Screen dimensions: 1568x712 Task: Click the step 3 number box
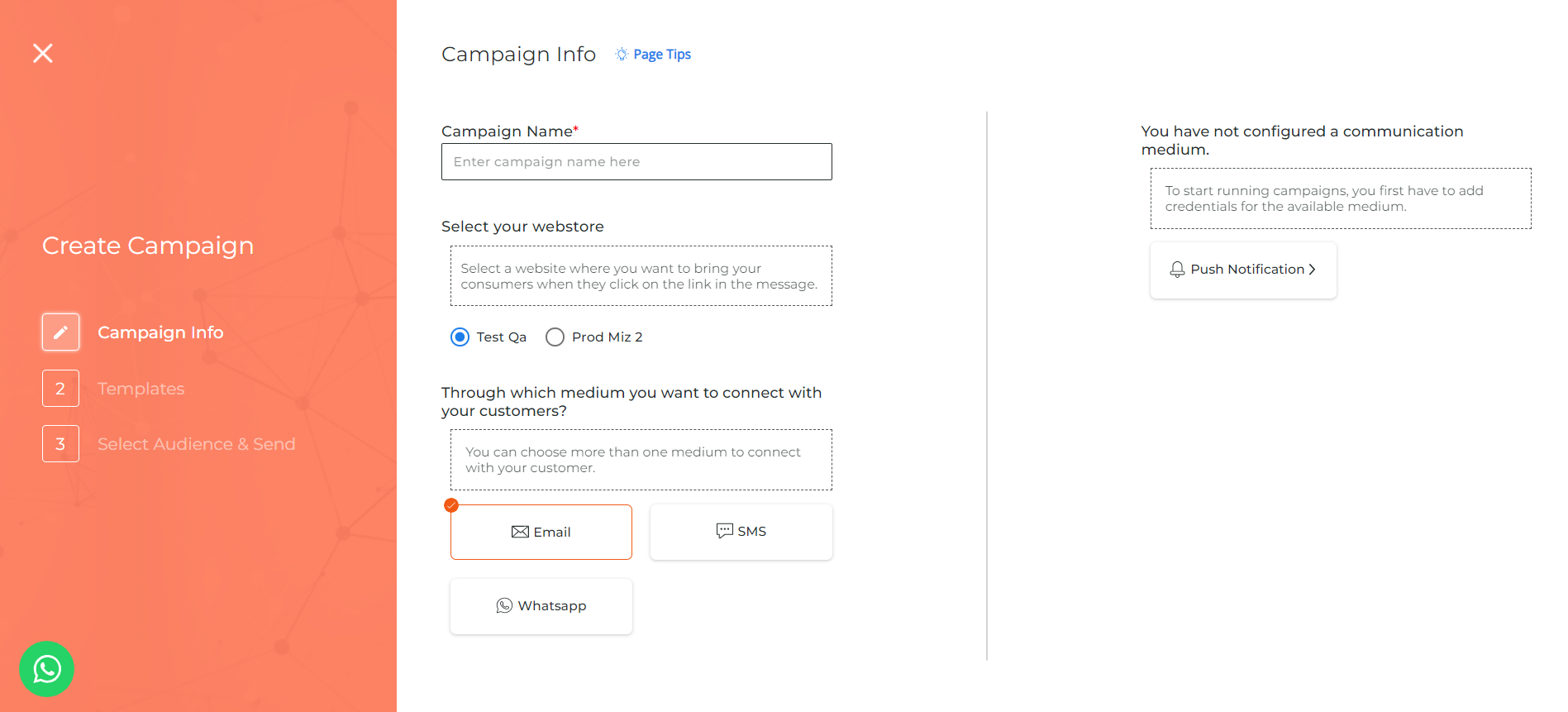click(x=60, y=444)
